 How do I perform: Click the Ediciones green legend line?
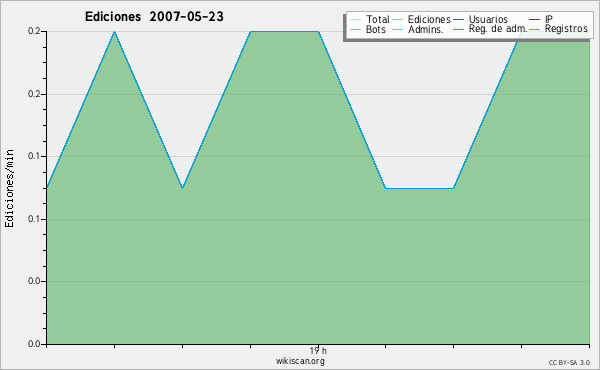398,20
